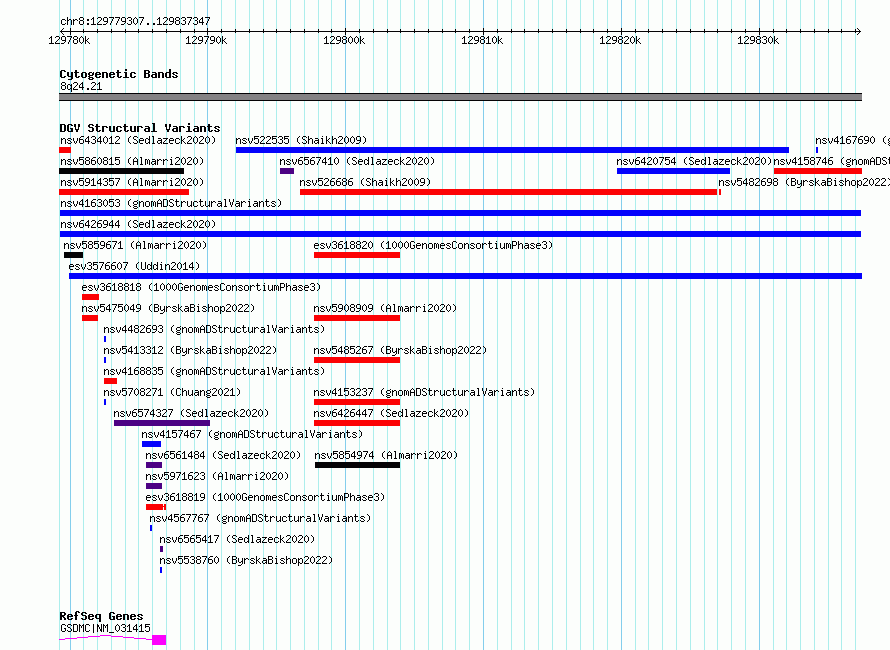
Task: Click ruler position 129810k
Action: point(482,40)
